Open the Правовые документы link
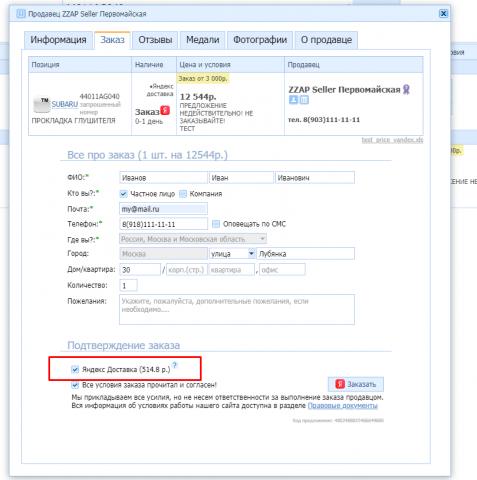Screen dimensions: 477x480 tap(343, 406)
